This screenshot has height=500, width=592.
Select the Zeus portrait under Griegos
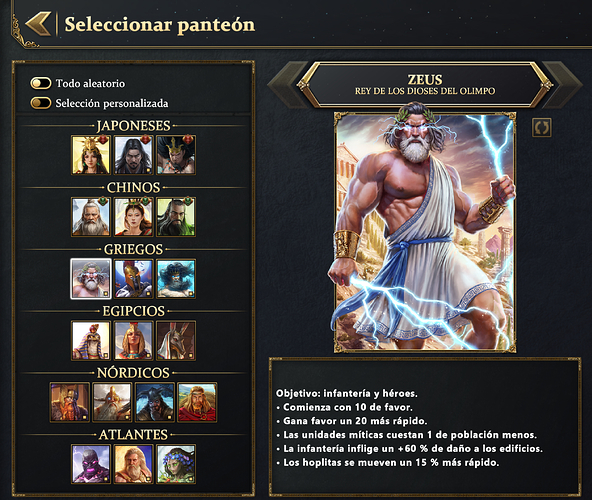[x=91, y=279]
